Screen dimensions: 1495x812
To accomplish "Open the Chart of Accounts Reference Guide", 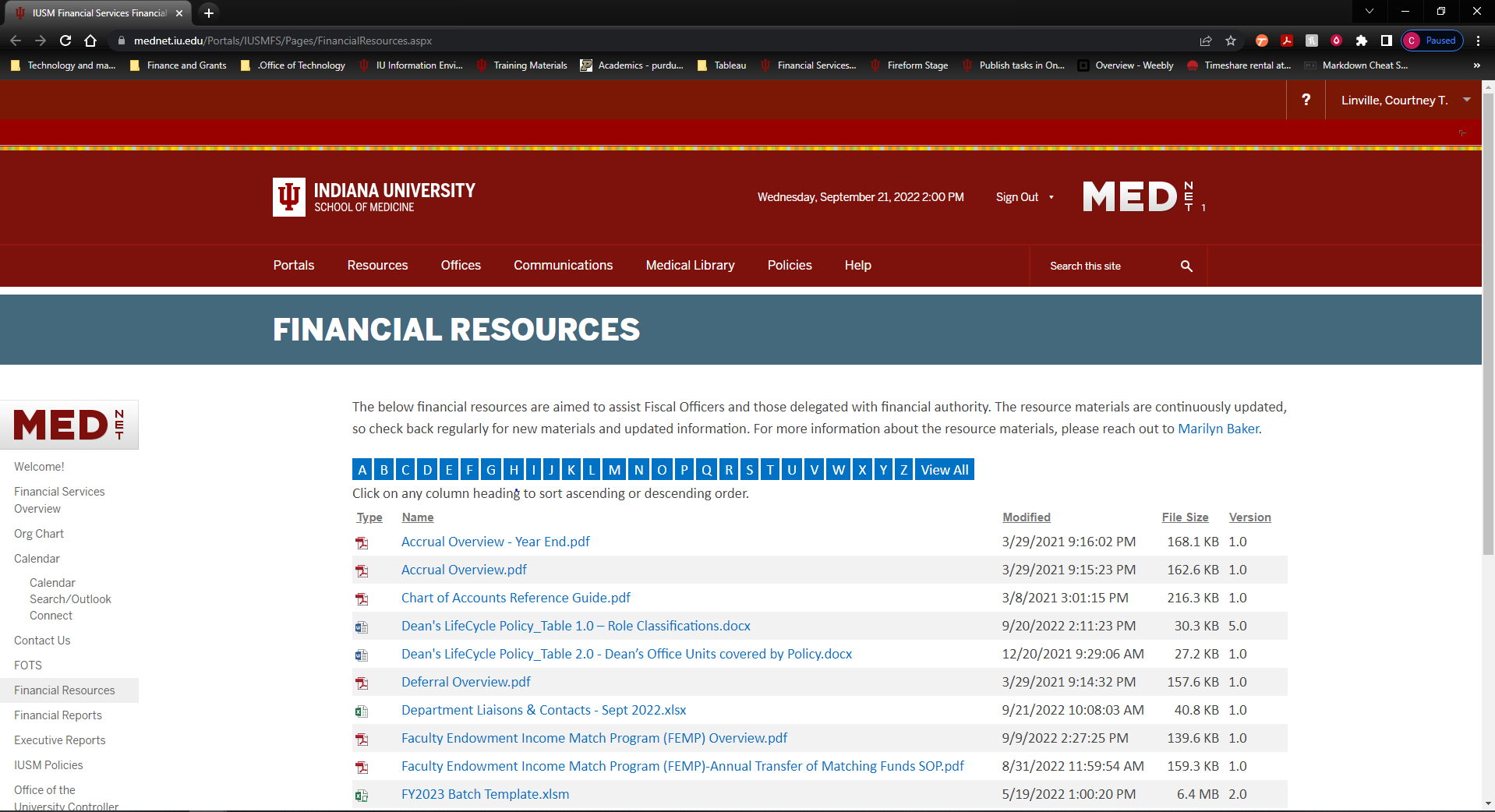I will (515, 598).
